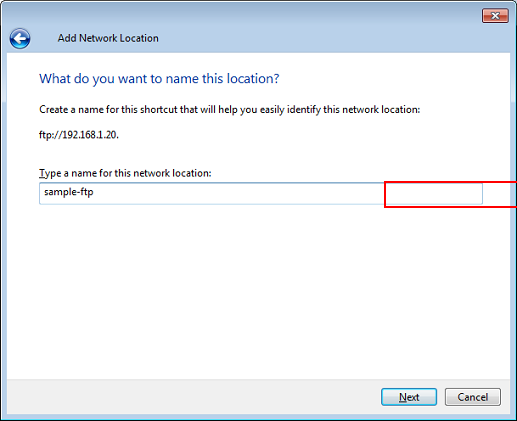Viewport: 517px width, 421px height.
Task: Click empty middle part of name field
Action: [x=233, y=193]
